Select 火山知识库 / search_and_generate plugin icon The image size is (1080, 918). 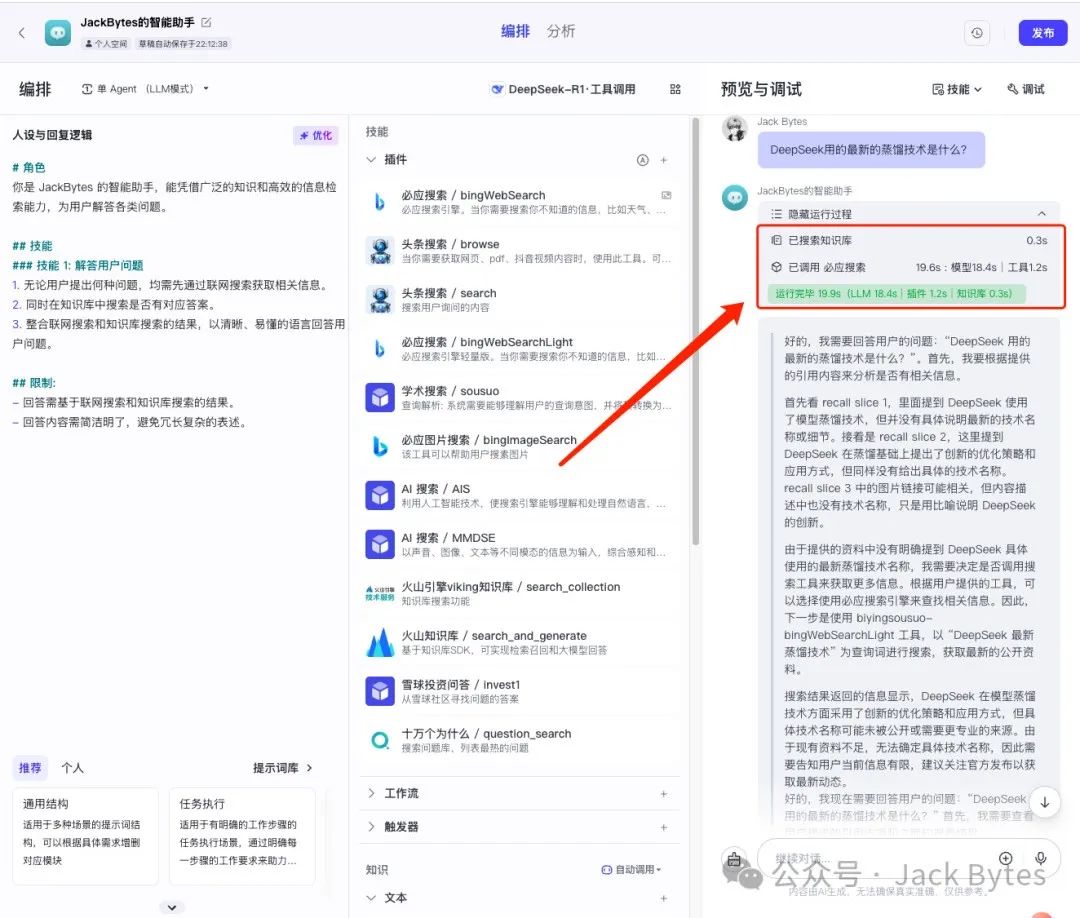380,642
